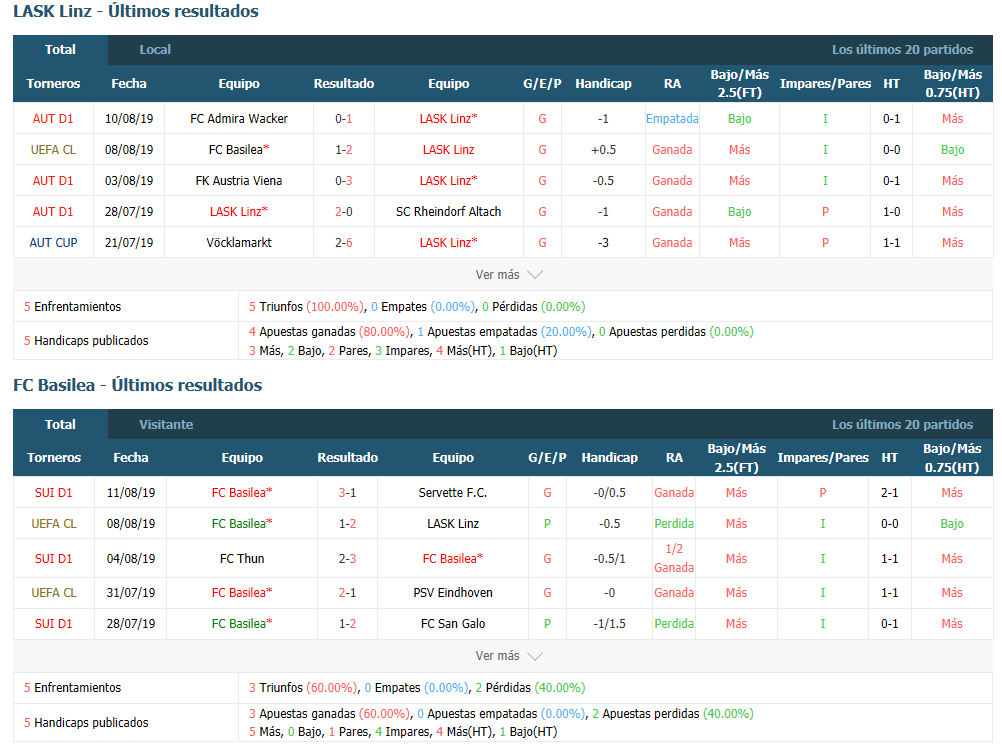Viewport: 1002px width, 751px height.
Task: Click date 21/07/19 in LASK Linz table
Action: [x=129, y=243]
